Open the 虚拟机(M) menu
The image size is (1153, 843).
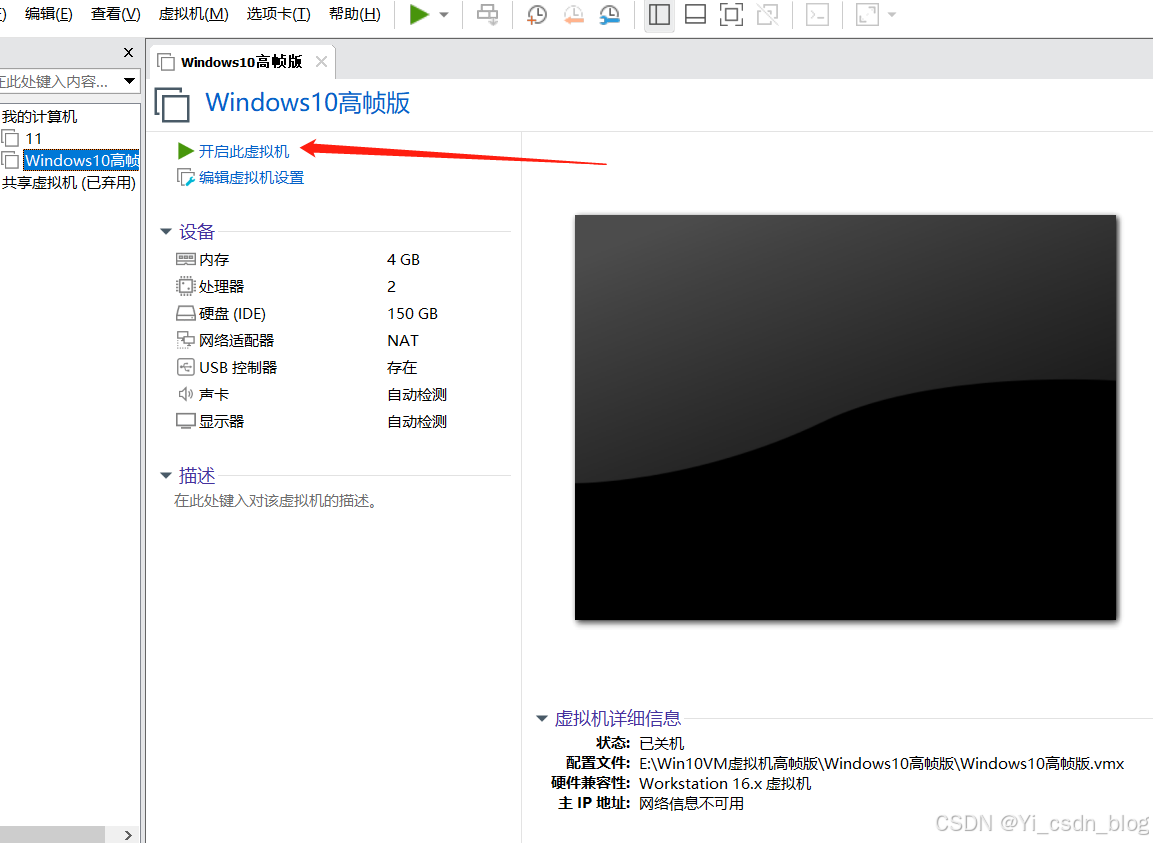pyautogui.click(x=193, y=14)
